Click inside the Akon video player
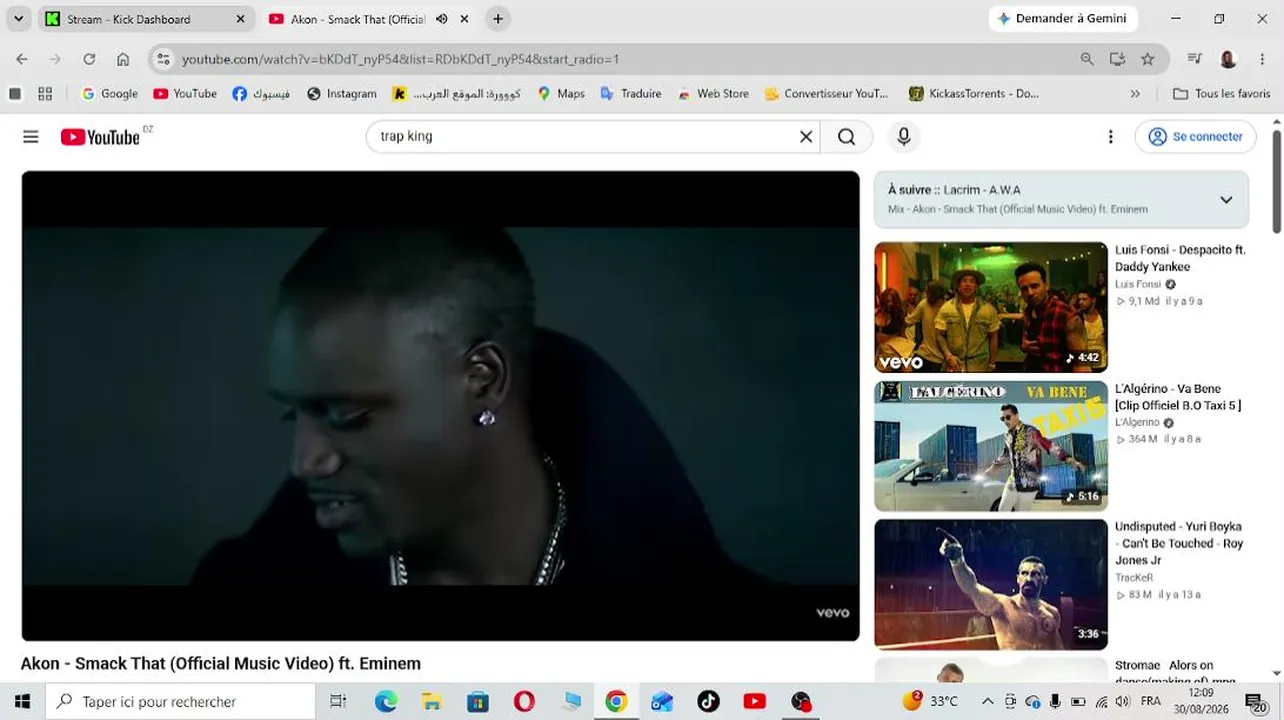1284x720 pixels. [x=440, y=406]
